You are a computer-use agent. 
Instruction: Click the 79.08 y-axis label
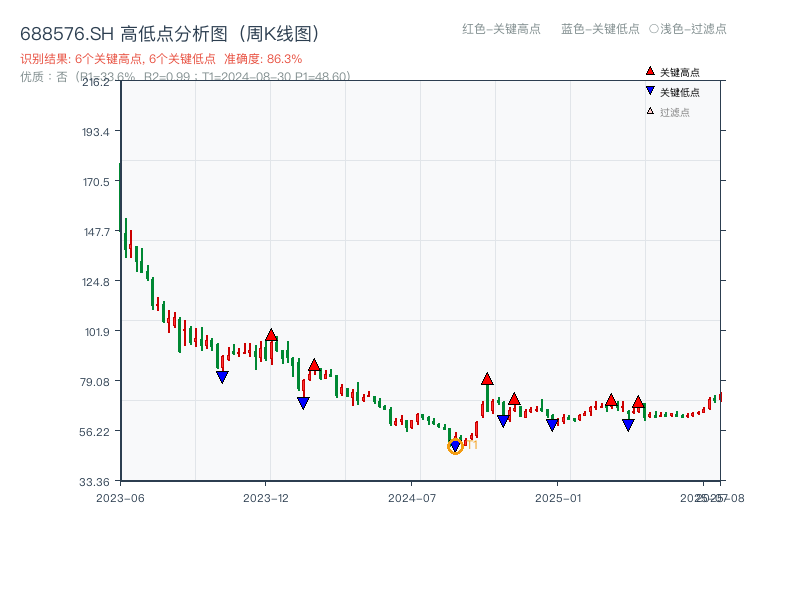coord(94,382)
